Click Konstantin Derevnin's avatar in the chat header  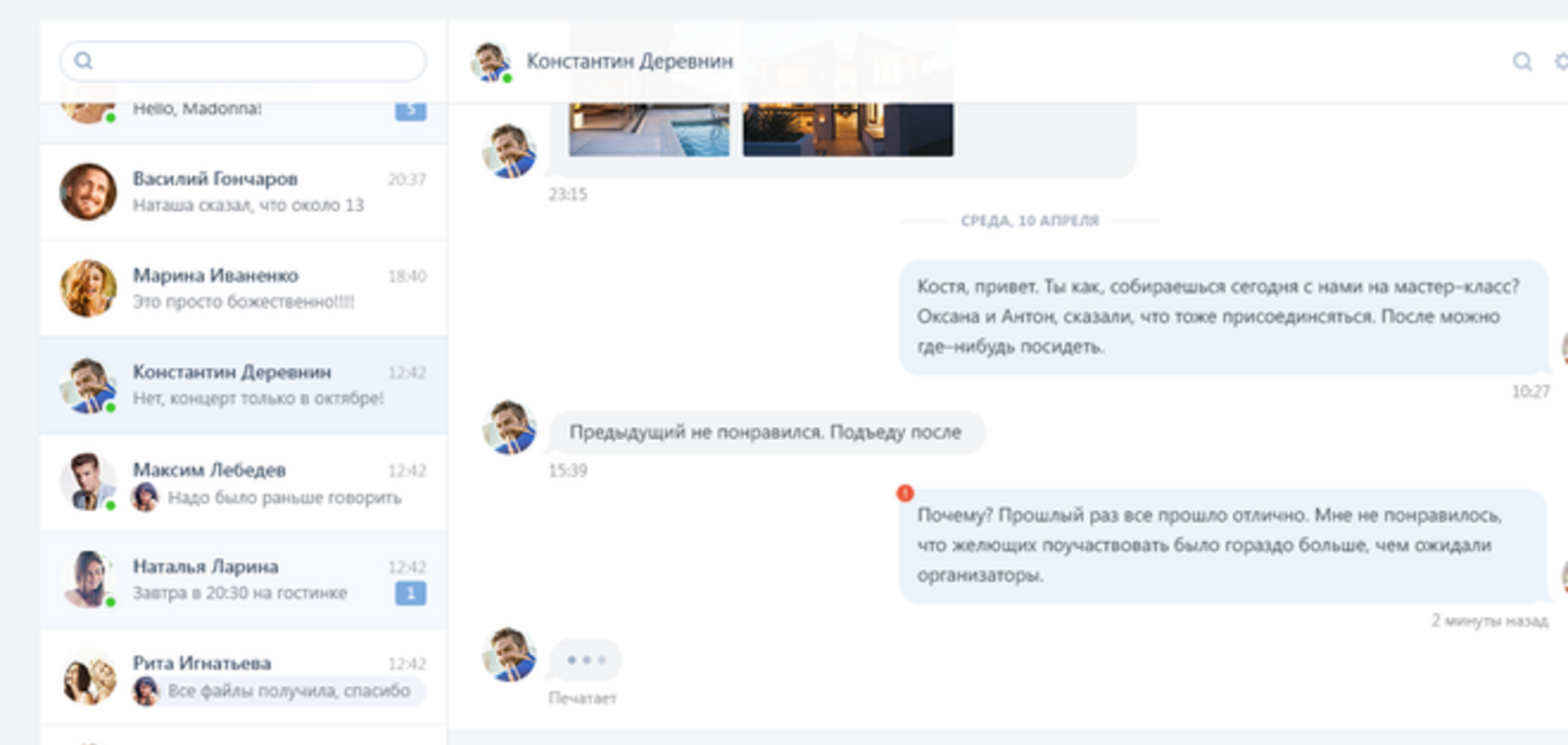[492, 60]
